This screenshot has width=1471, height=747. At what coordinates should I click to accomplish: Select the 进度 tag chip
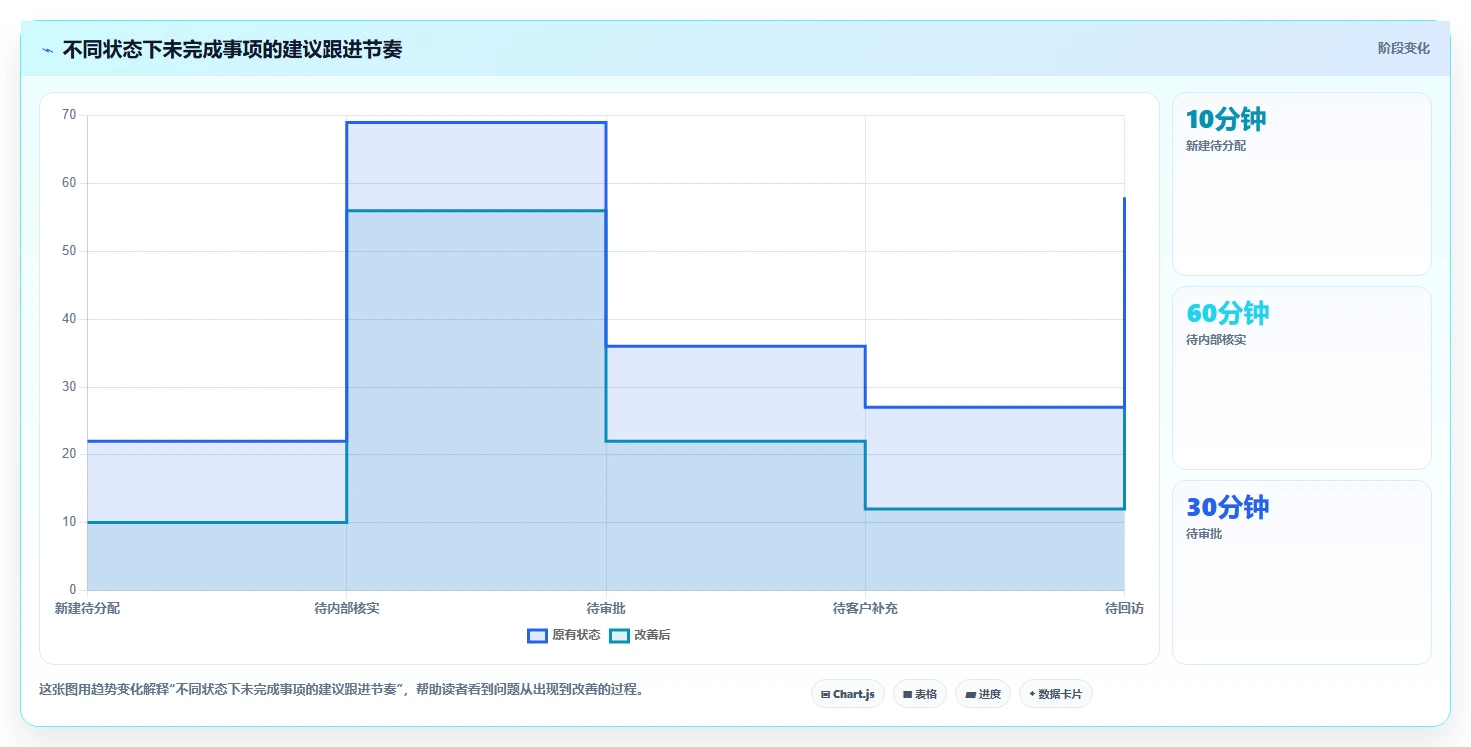983,694
